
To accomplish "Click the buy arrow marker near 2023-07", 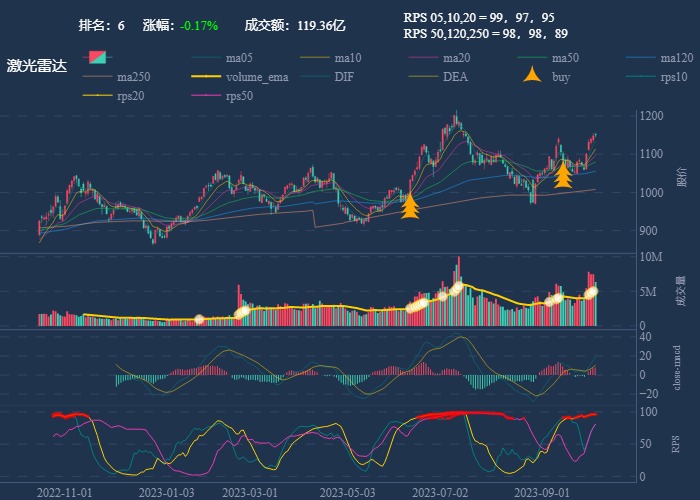I will [409, 205].
